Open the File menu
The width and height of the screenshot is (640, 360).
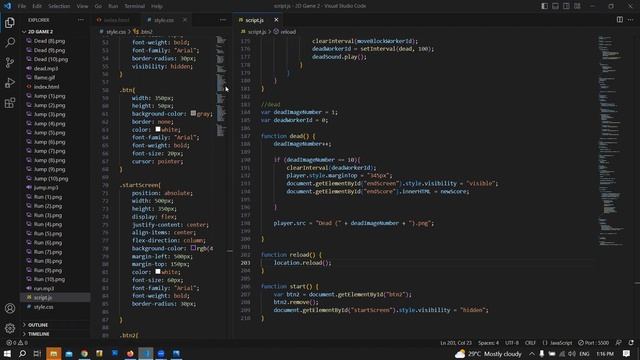[x=22, y=6]
